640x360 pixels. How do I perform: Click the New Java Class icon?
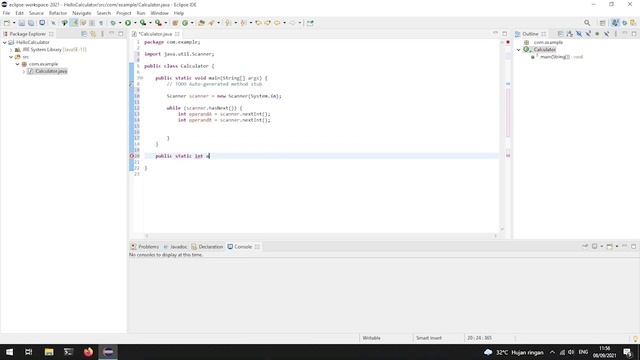(185, 23)
